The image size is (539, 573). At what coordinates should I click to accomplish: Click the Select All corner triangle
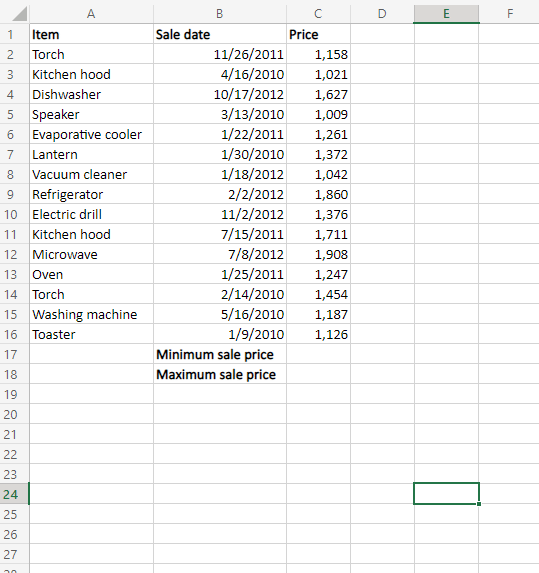[x=19, y=14]
